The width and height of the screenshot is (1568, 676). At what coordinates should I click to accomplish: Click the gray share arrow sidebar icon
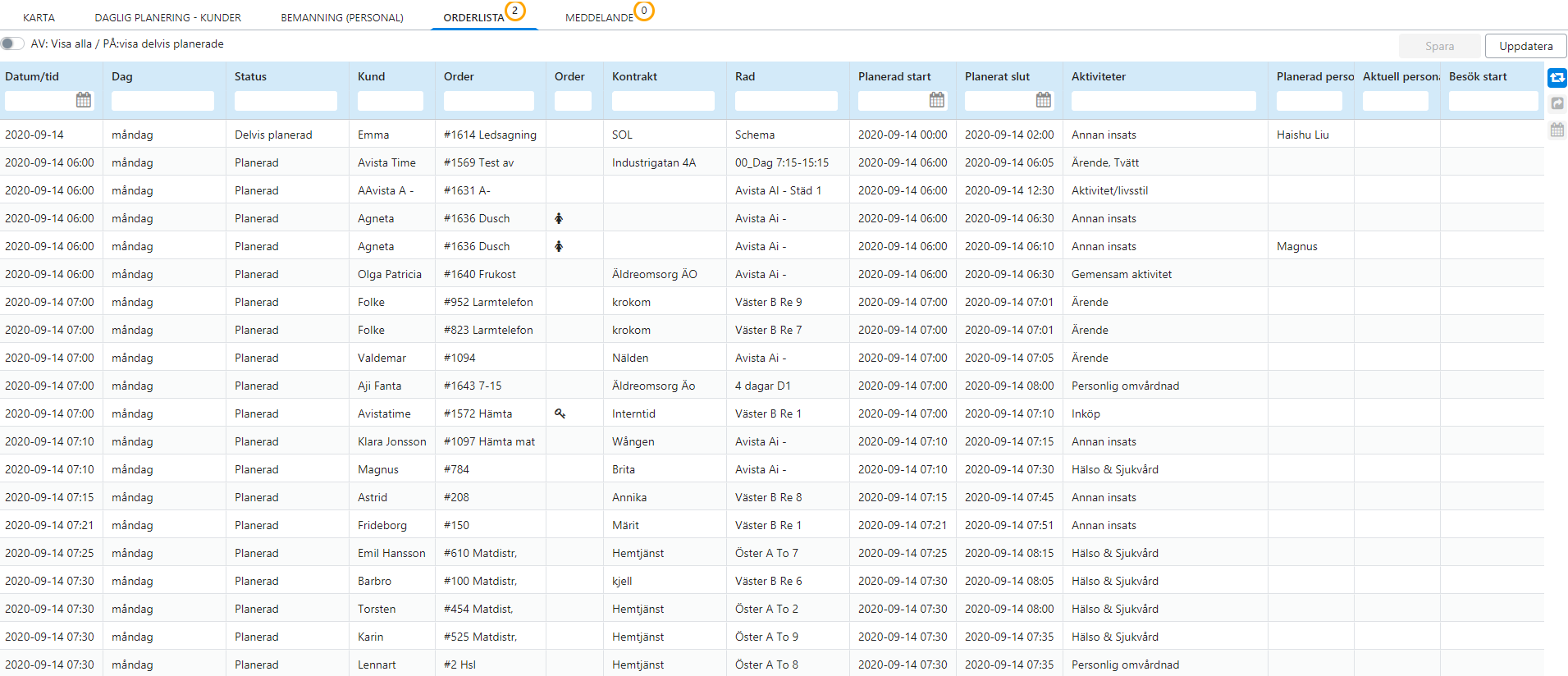(x=1557, y=104)
